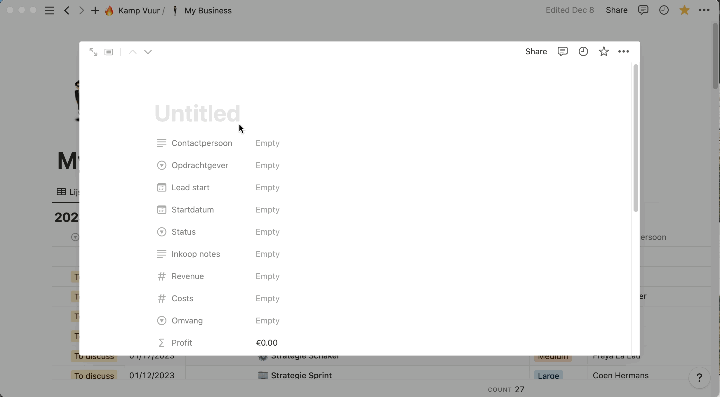
Task: Select a value for empty Opdrachtgever
Action: click(267, 165)
